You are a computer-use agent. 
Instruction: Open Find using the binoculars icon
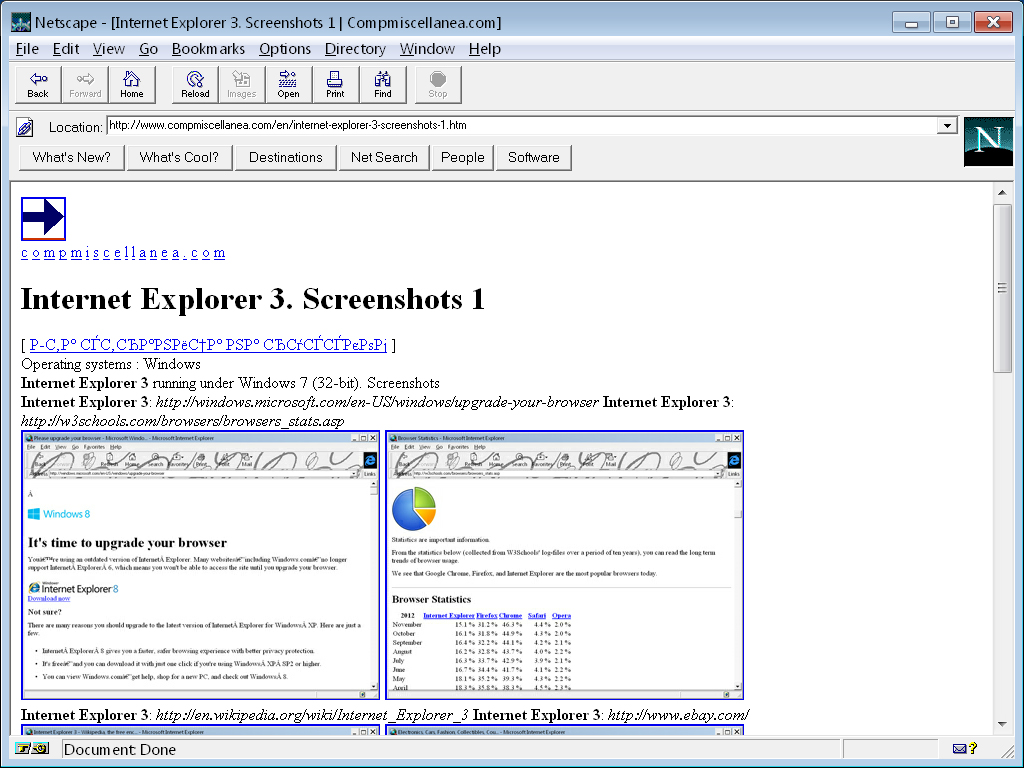coord(383,84)
